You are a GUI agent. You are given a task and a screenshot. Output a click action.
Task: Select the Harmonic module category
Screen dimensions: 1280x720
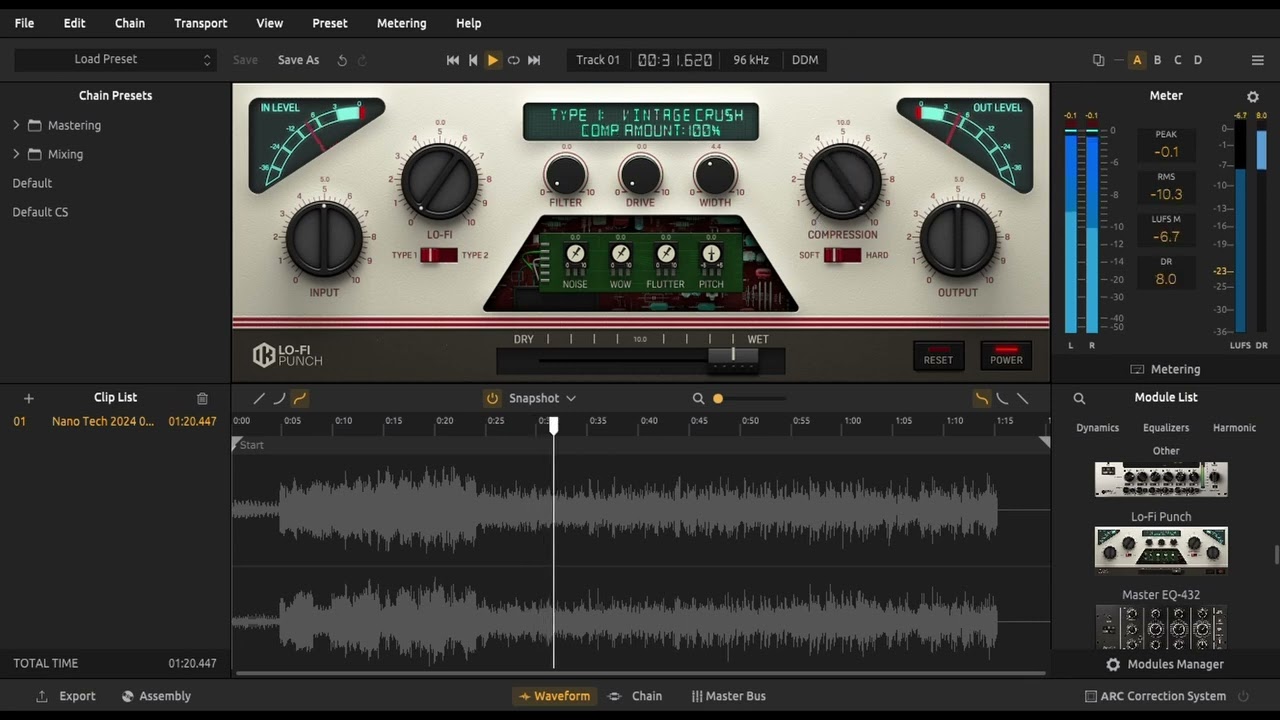coord(1234,428)
